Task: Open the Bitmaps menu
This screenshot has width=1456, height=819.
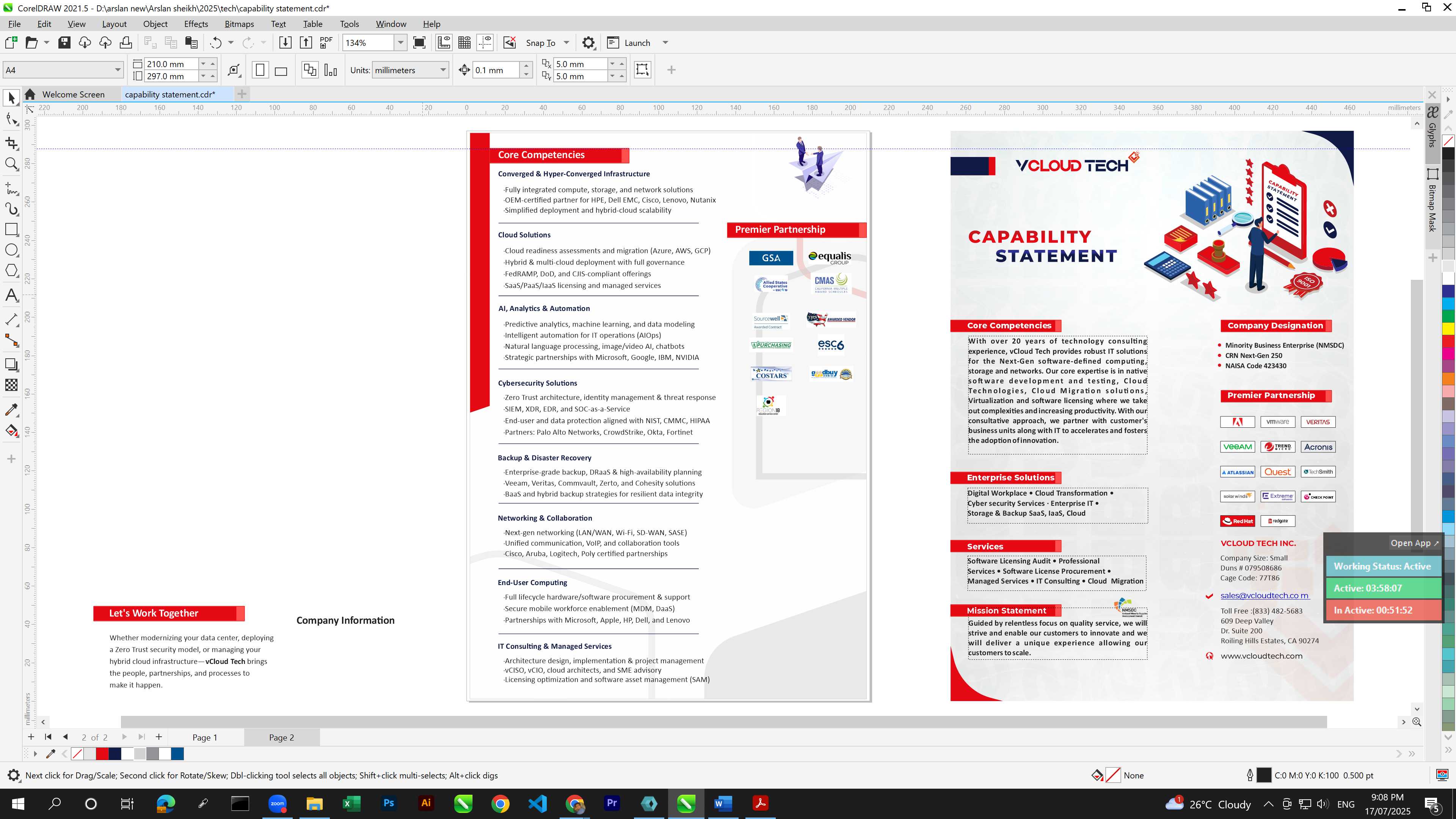Action: coord(239,24)
